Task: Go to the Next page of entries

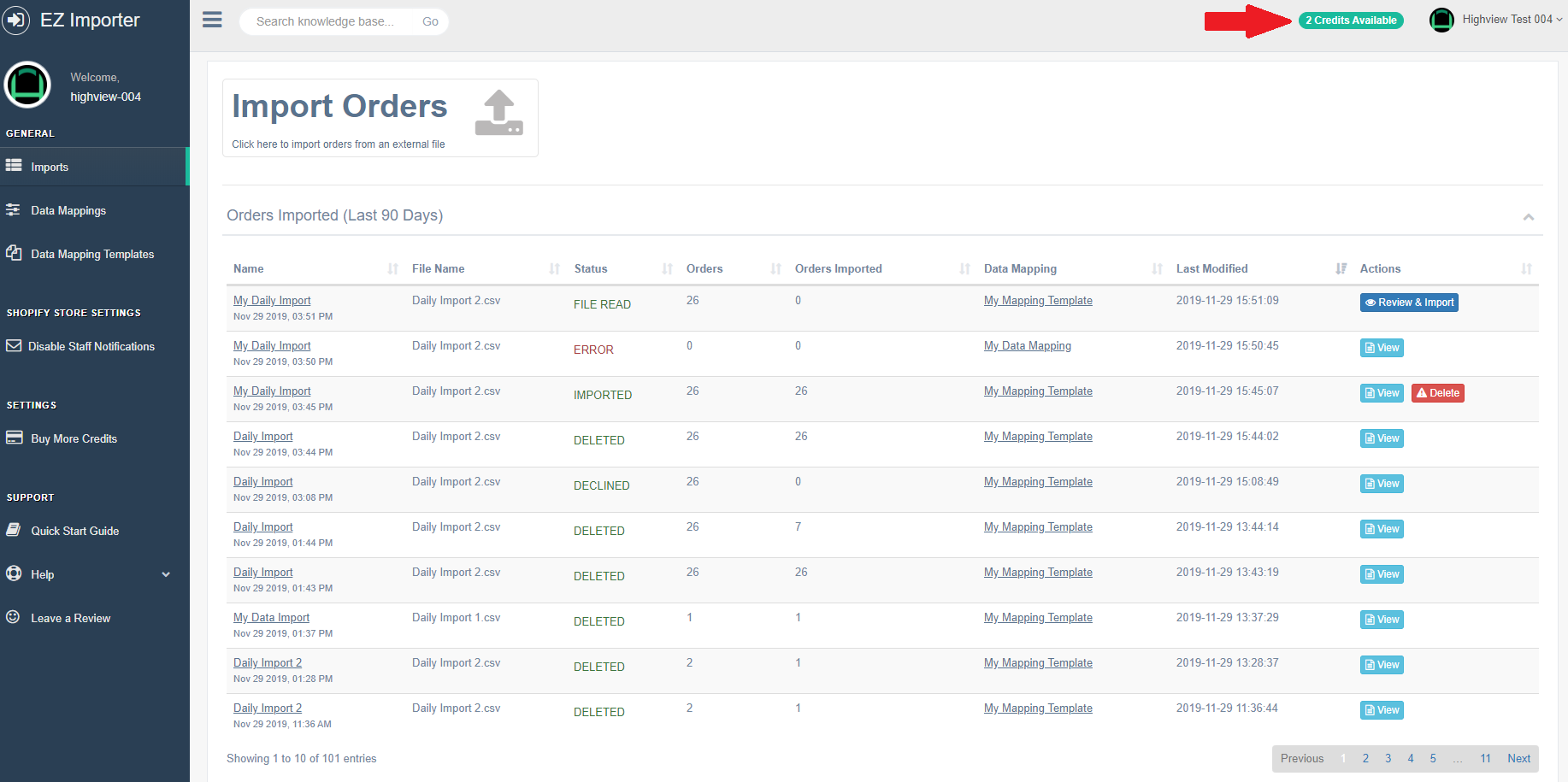Action: click(1518, 758)
